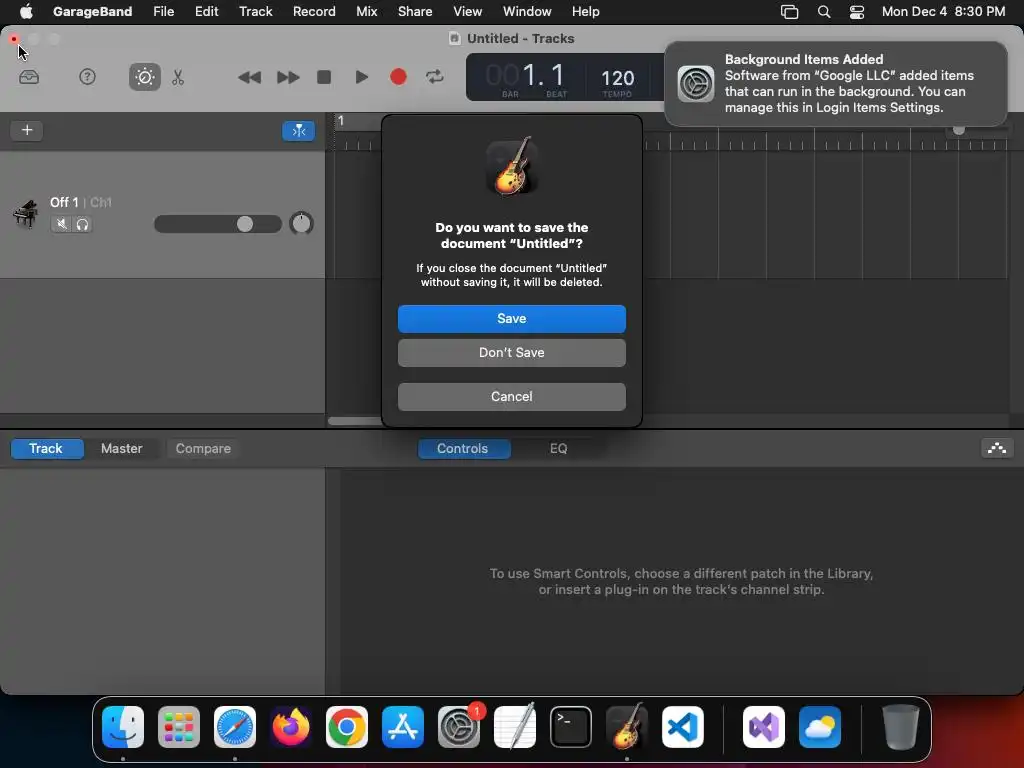Image resolution: width=1024 pixels, height=768 pixels.
Task: Open the GarageBand application menu
Action: point(92,11)
